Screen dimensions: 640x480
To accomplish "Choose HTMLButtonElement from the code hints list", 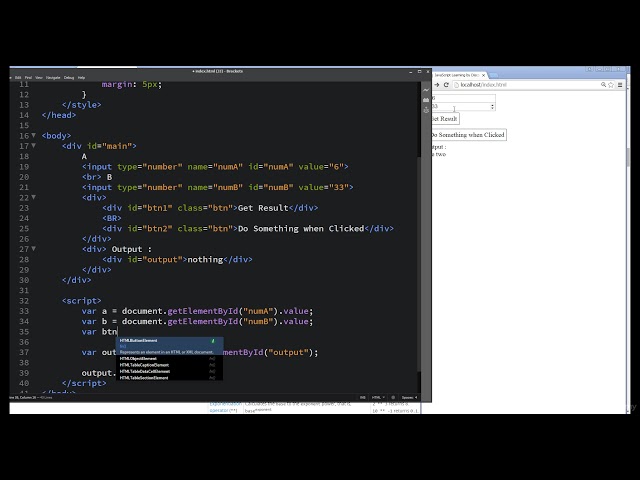I will 170,346.
